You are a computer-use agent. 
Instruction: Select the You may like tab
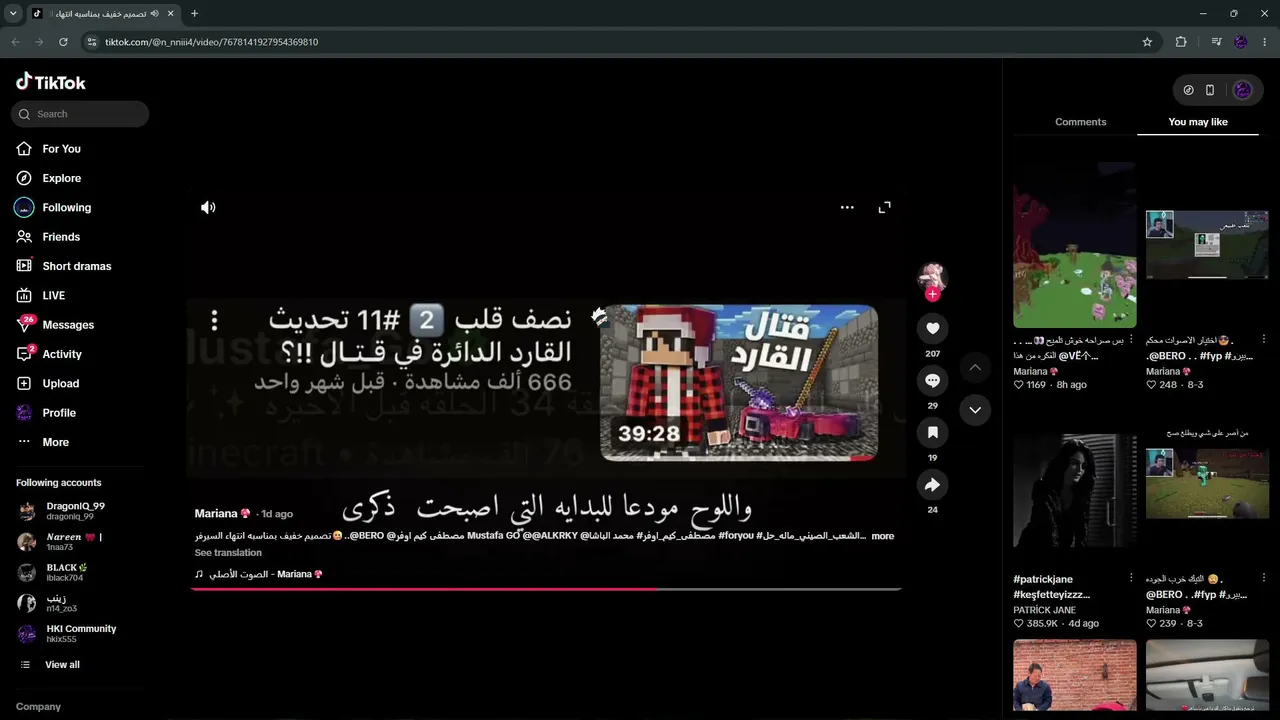pyautogui.click(x=1198, y=122)
